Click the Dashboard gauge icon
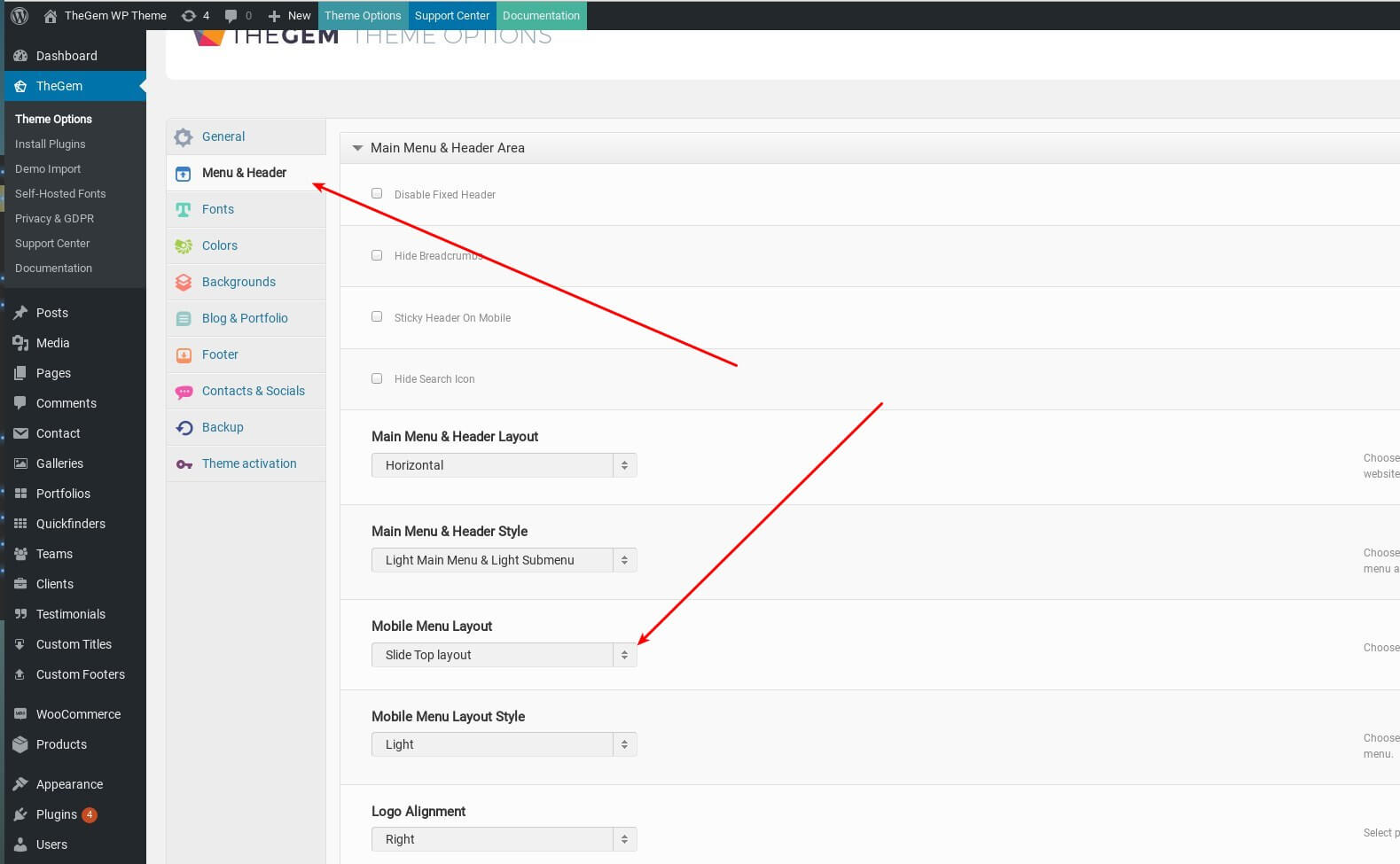1400x864 pixels. [20, 56]
